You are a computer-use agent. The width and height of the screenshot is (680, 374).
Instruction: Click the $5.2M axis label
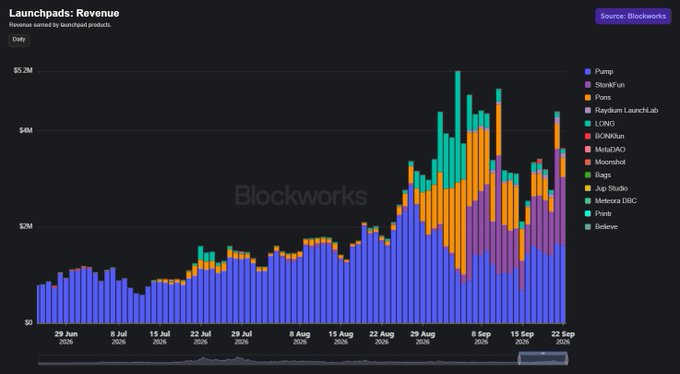point(24,71)
